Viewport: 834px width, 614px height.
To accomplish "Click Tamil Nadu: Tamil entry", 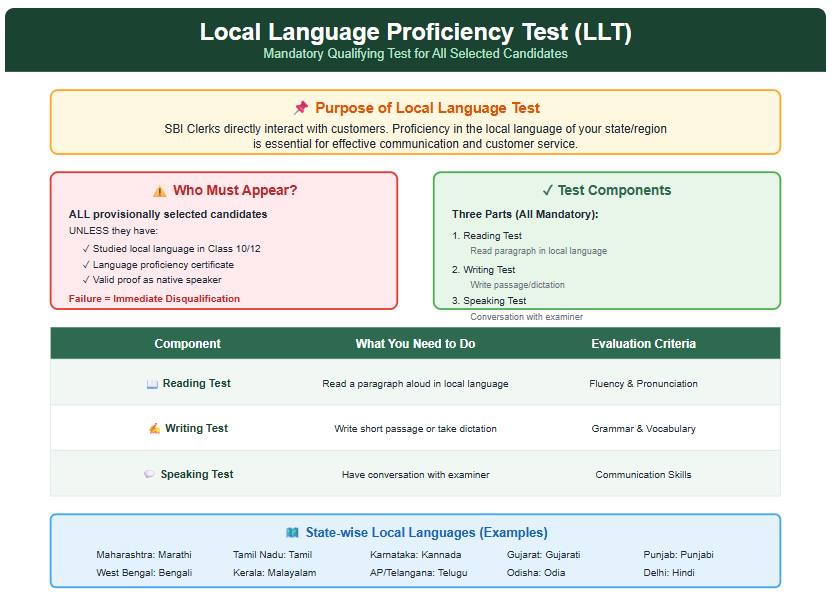I will click(x=272, y=555).
